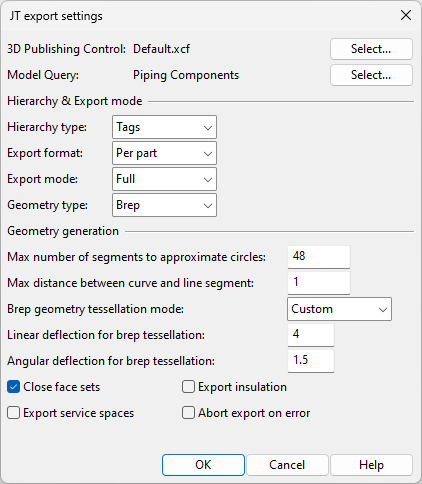The height and width of the screenshot is (484, 422).
Task: Open the Hierarchy type dropdown
Action: [164, 127]
